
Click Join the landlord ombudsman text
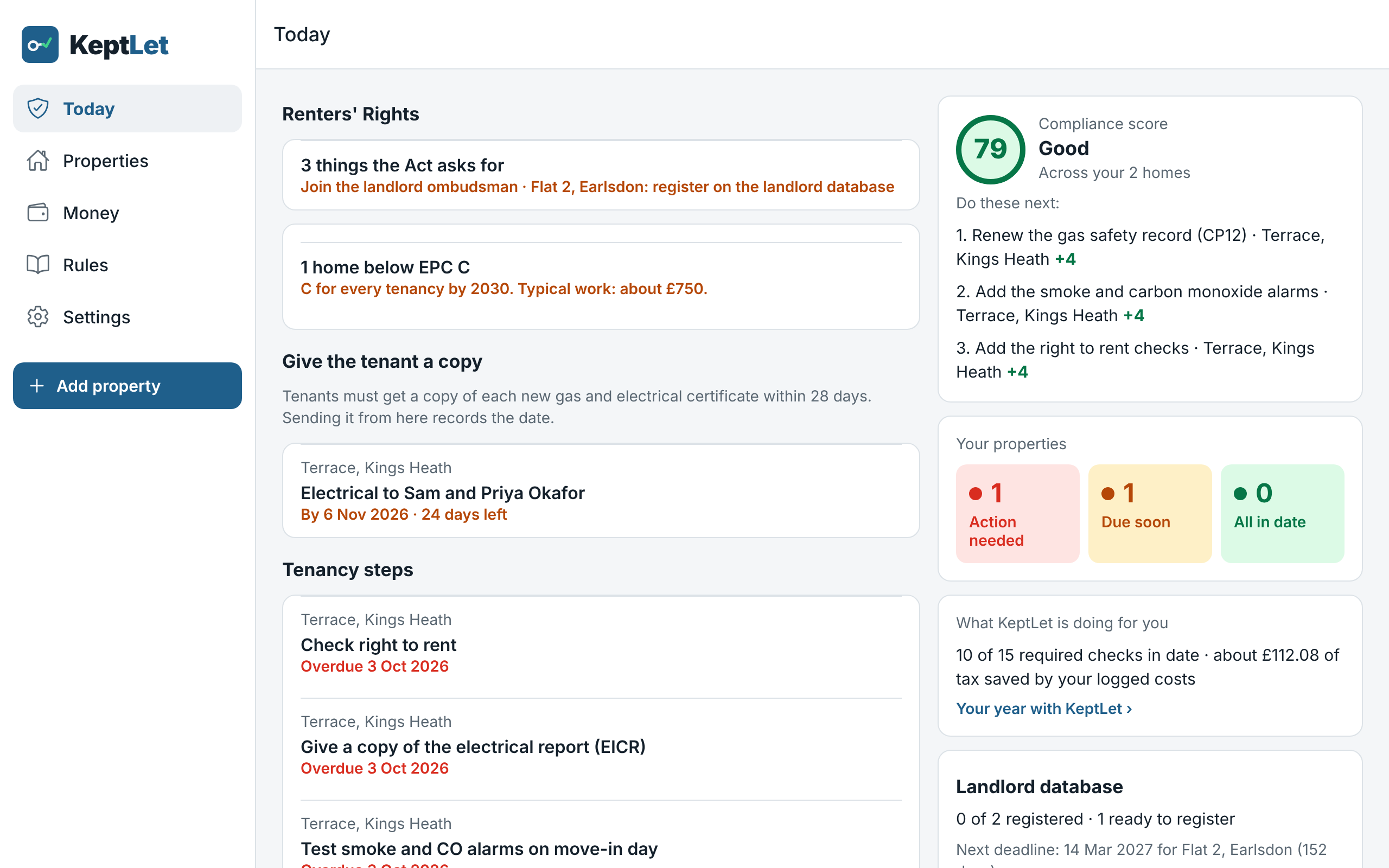click(409, 187)
